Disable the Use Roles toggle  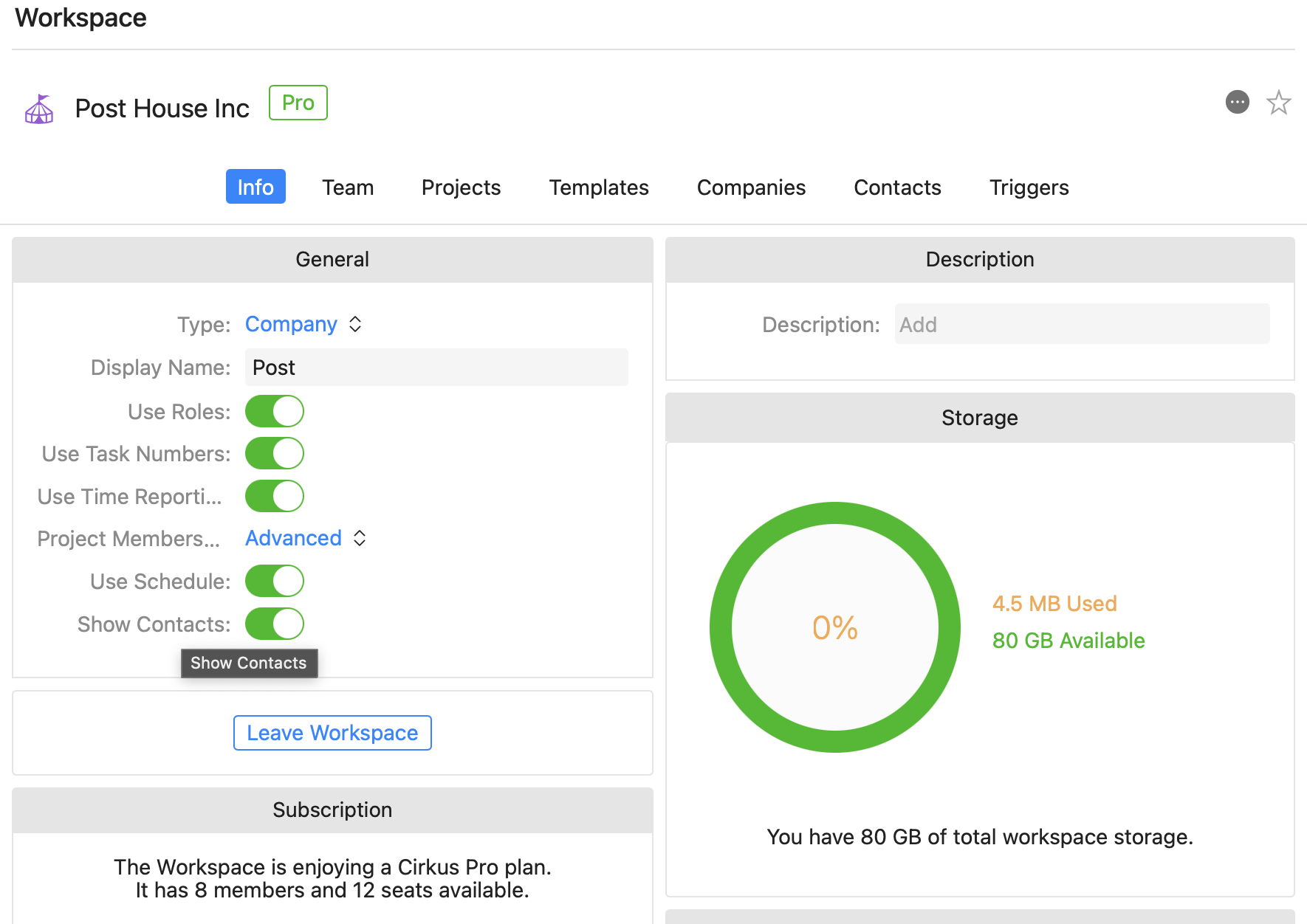tap(275, 411)
